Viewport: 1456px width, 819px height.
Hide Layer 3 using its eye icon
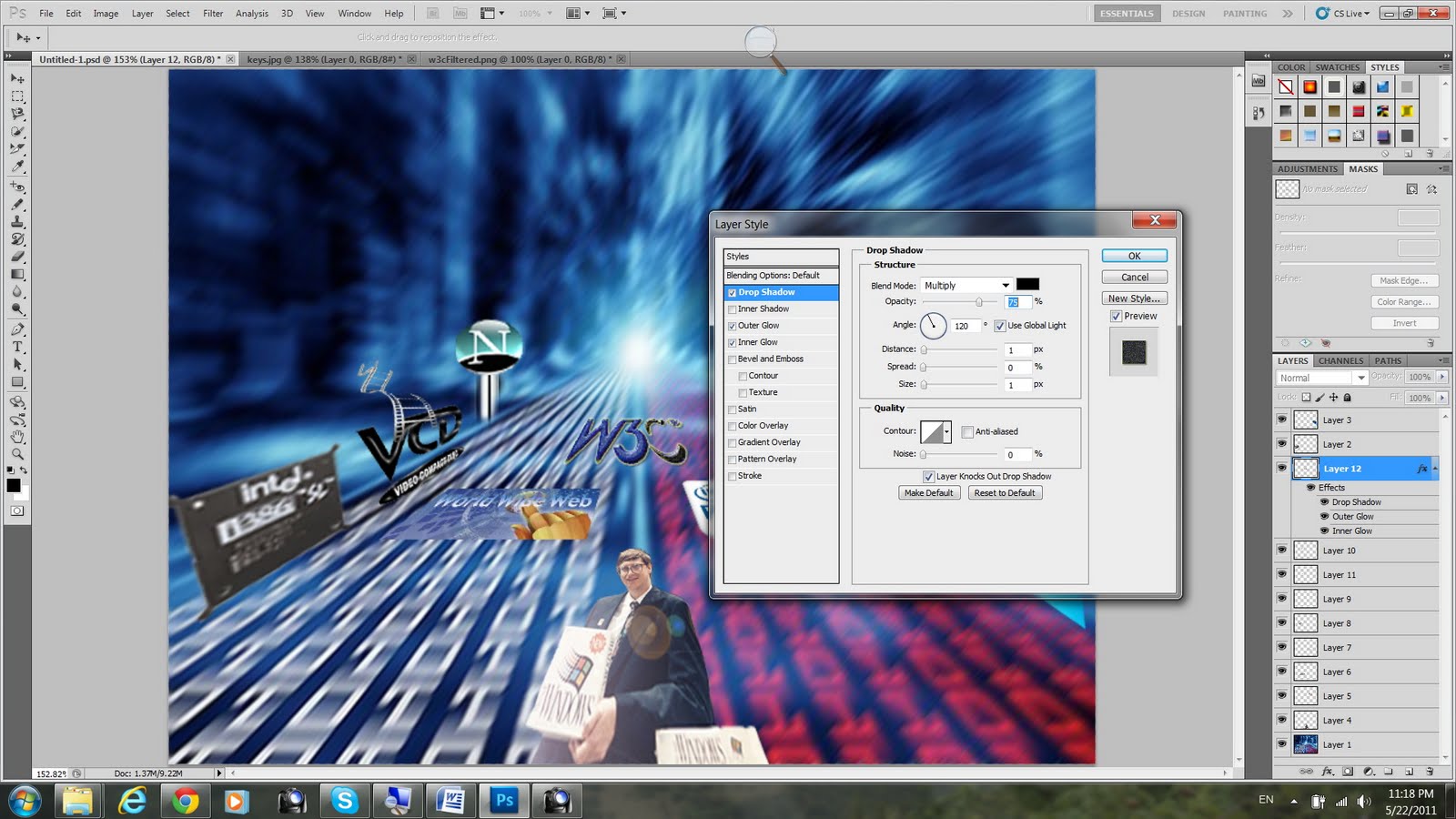[x=1282, y=420]
